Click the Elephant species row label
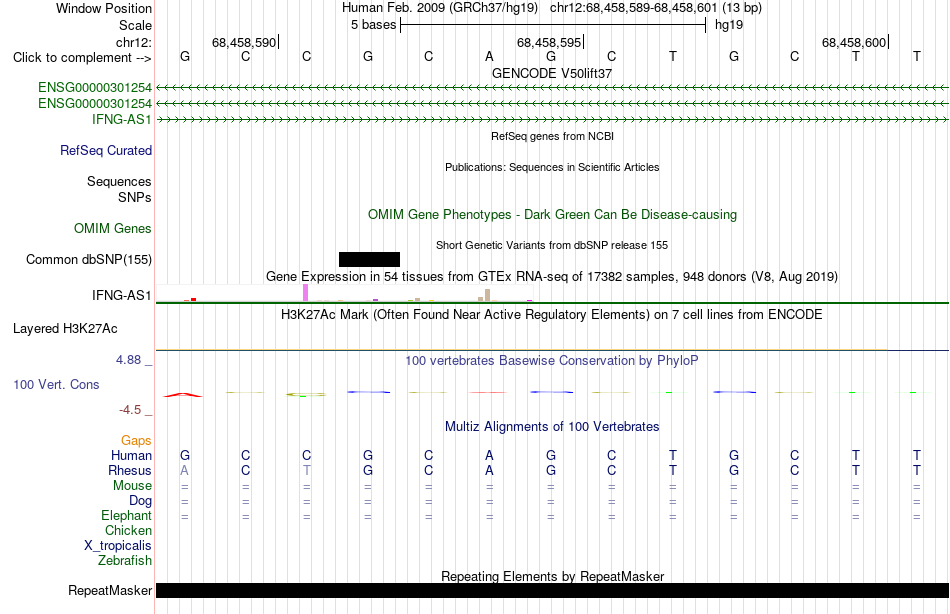 click(x=126, y=516)
